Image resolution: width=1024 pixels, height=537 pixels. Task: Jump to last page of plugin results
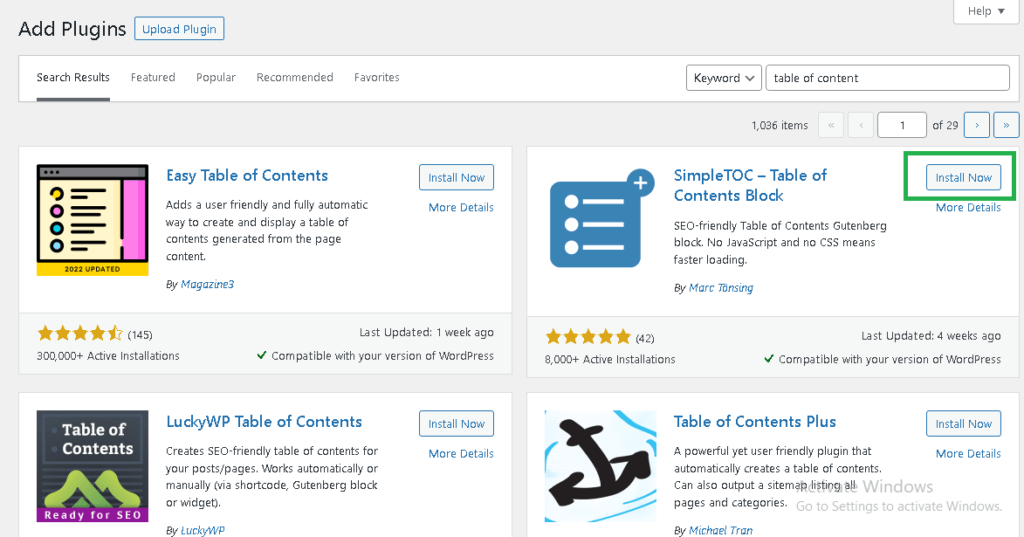[1006, 125]
